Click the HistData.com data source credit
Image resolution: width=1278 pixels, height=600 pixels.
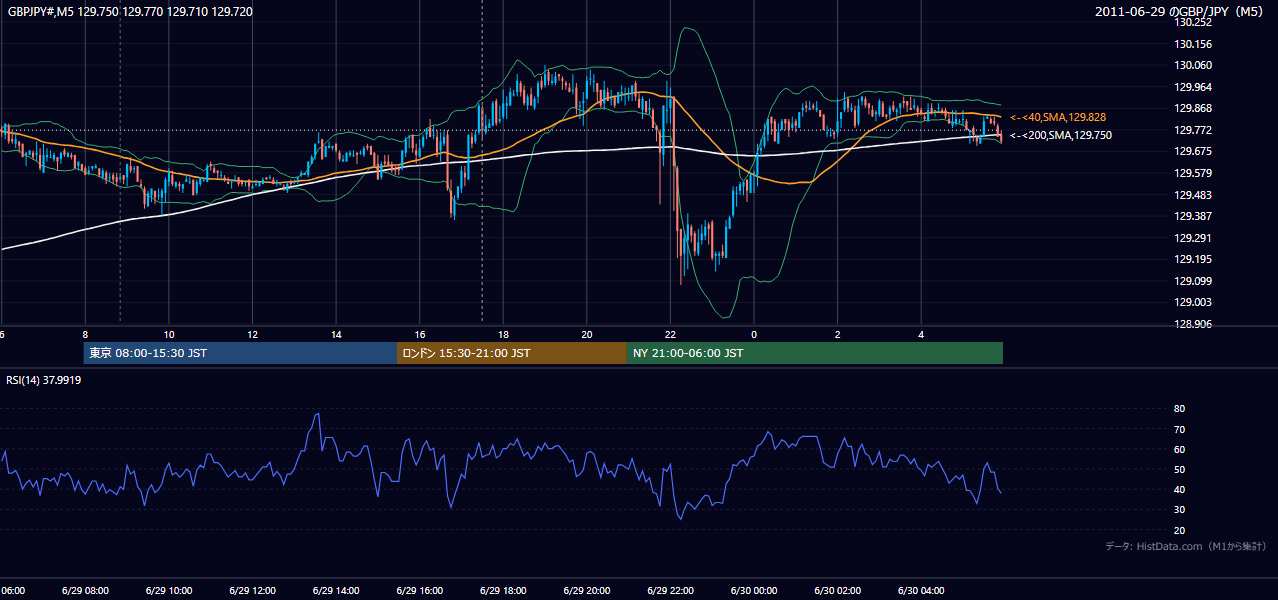pos(1186,546)
